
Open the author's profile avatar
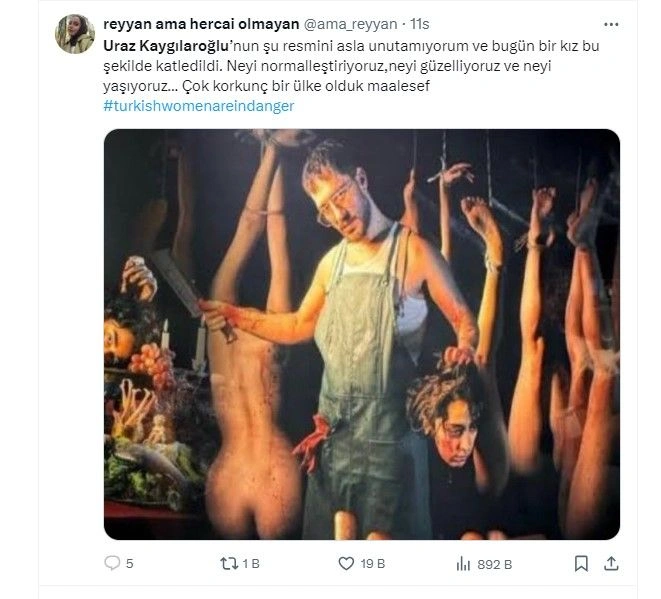75,34
